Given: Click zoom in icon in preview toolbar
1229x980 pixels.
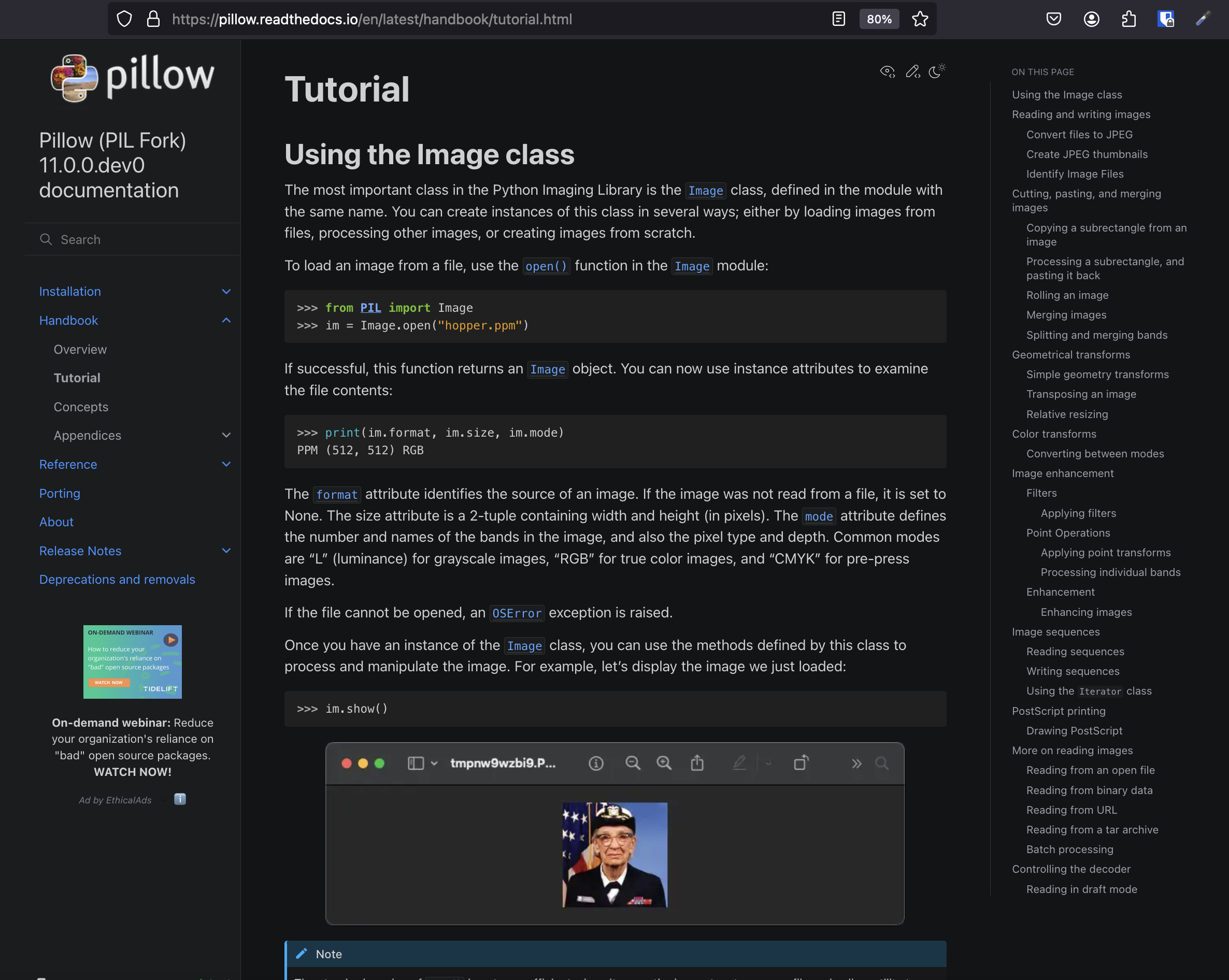Looking at the screenshot, I should pyautogui.click(x=664, y=763).
